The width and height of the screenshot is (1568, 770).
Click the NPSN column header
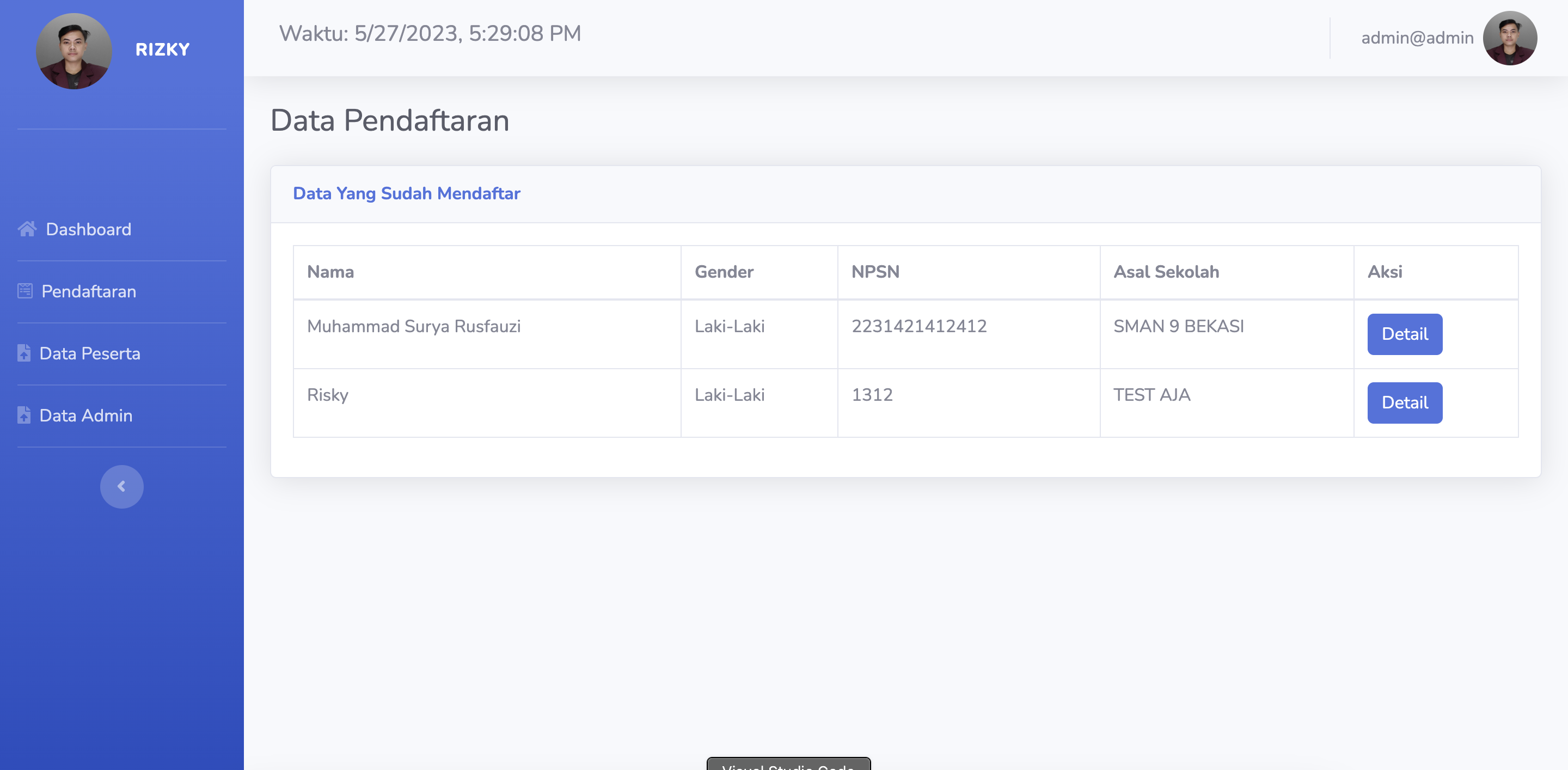[x=875, y=272]
